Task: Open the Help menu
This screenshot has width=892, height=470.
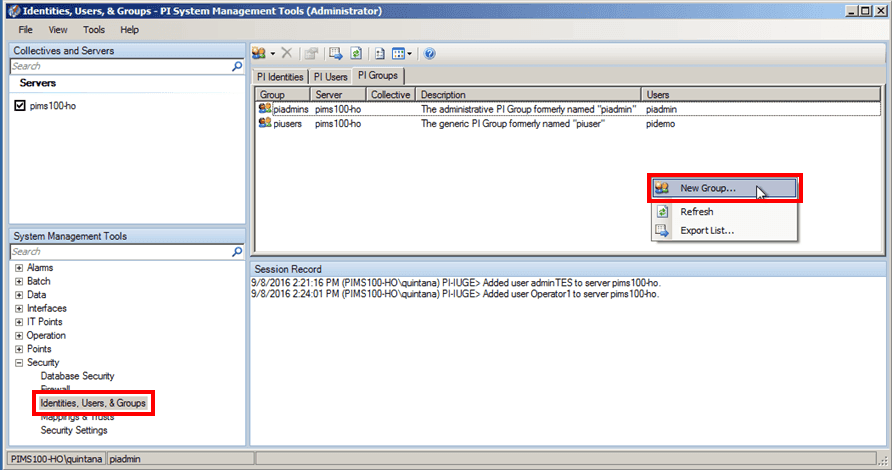Action: [129, 30]
